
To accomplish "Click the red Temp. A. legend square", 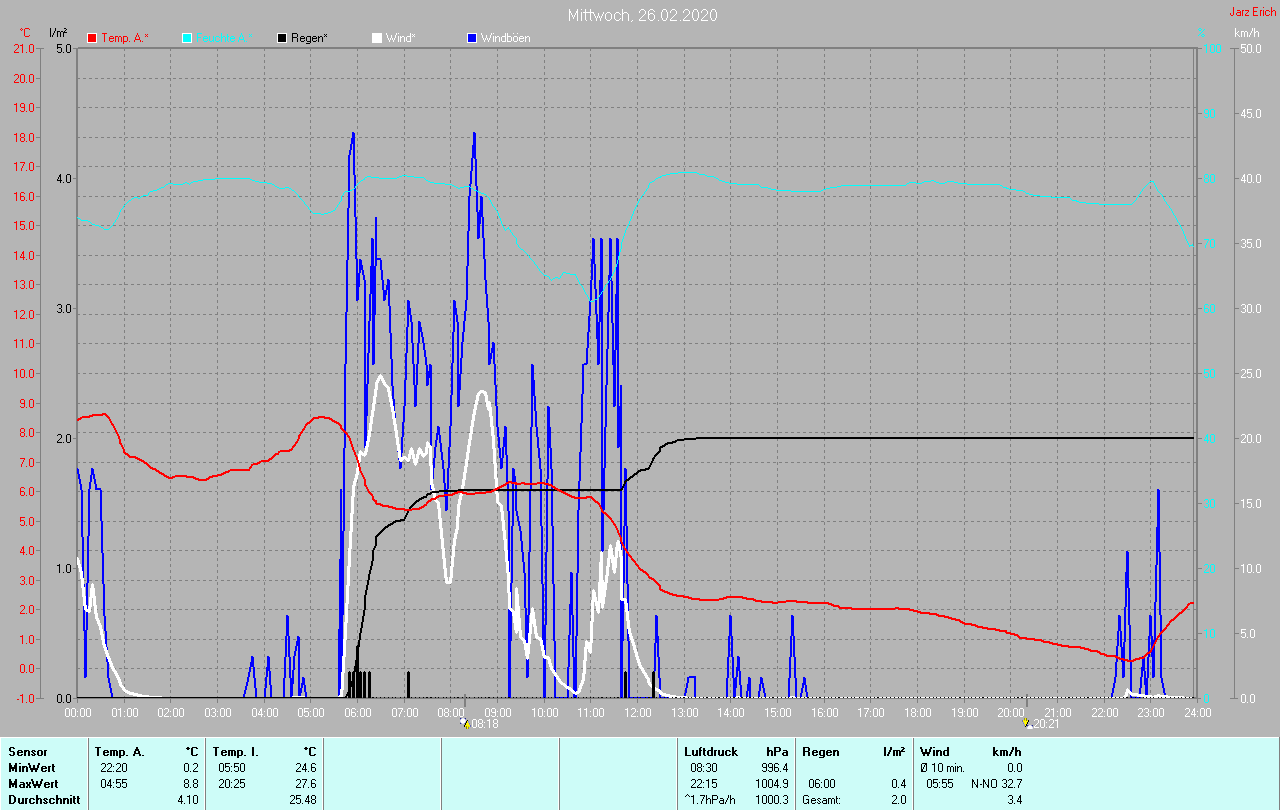I will (93, 38).
